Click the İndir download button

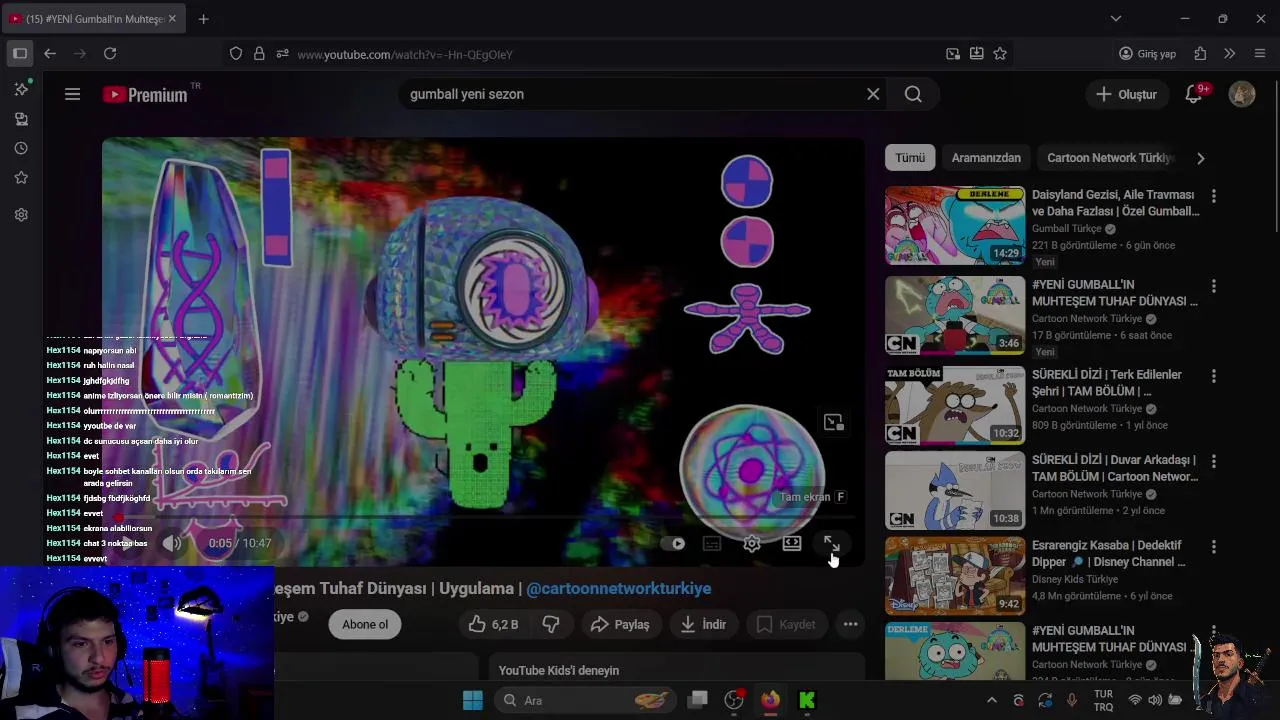click(x=703, y=624)
